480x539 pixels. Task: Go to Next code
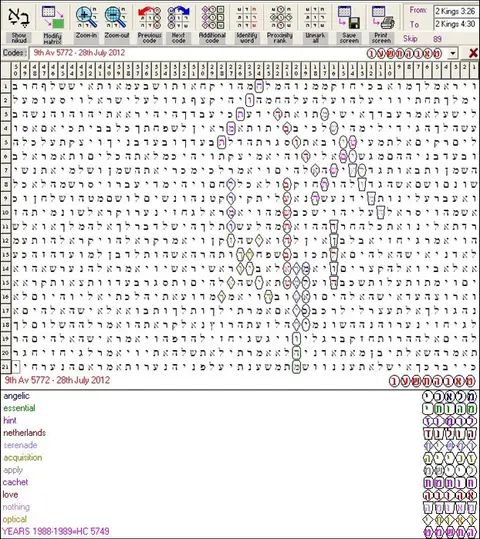click(178, 24)
